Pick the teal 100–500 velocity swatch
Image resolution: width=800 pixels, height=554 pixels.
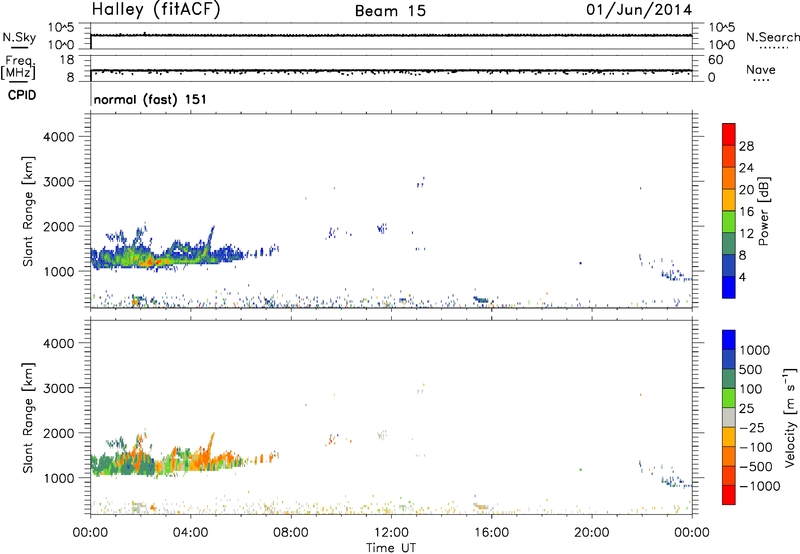(x=729, y=379)
